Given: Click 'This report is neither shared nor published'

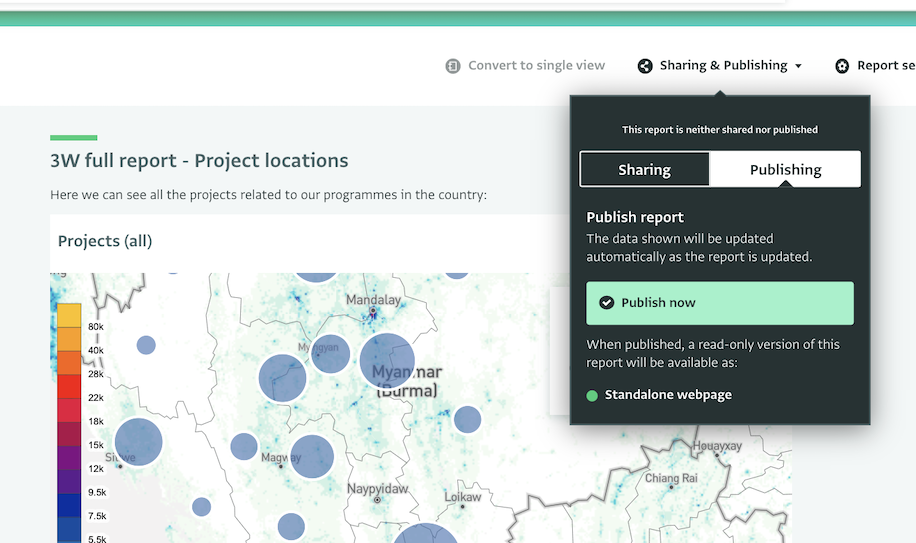Looking at the screenshot, I should (x=720, y=130).
